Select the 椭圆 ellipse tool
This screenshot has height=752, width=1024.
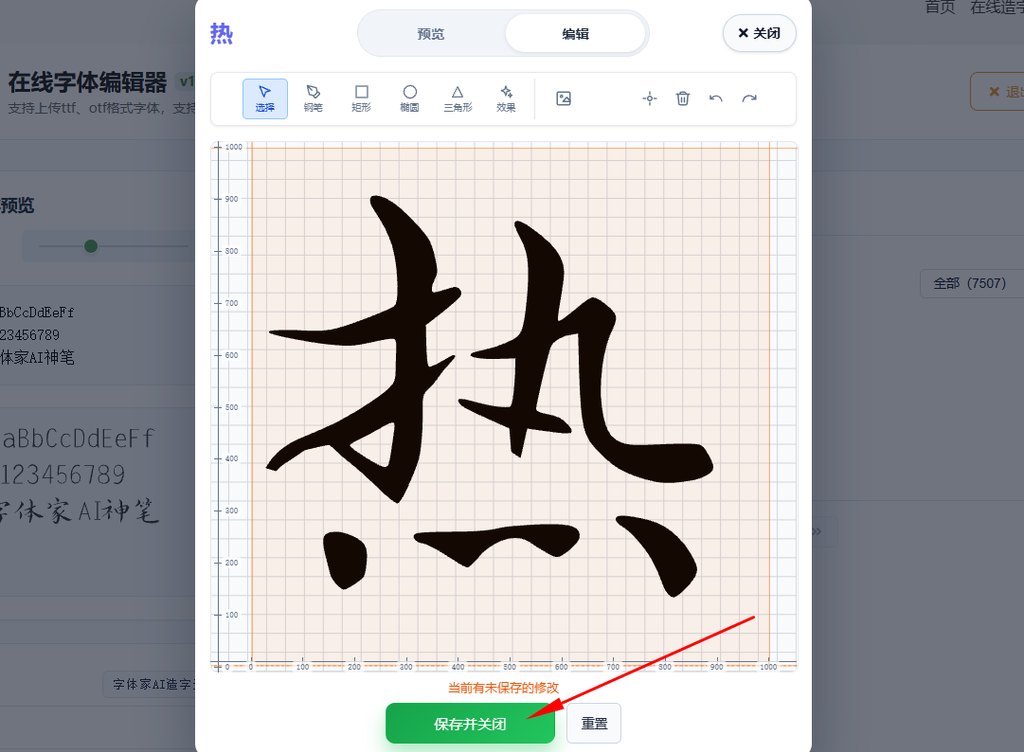coord(409,99)
